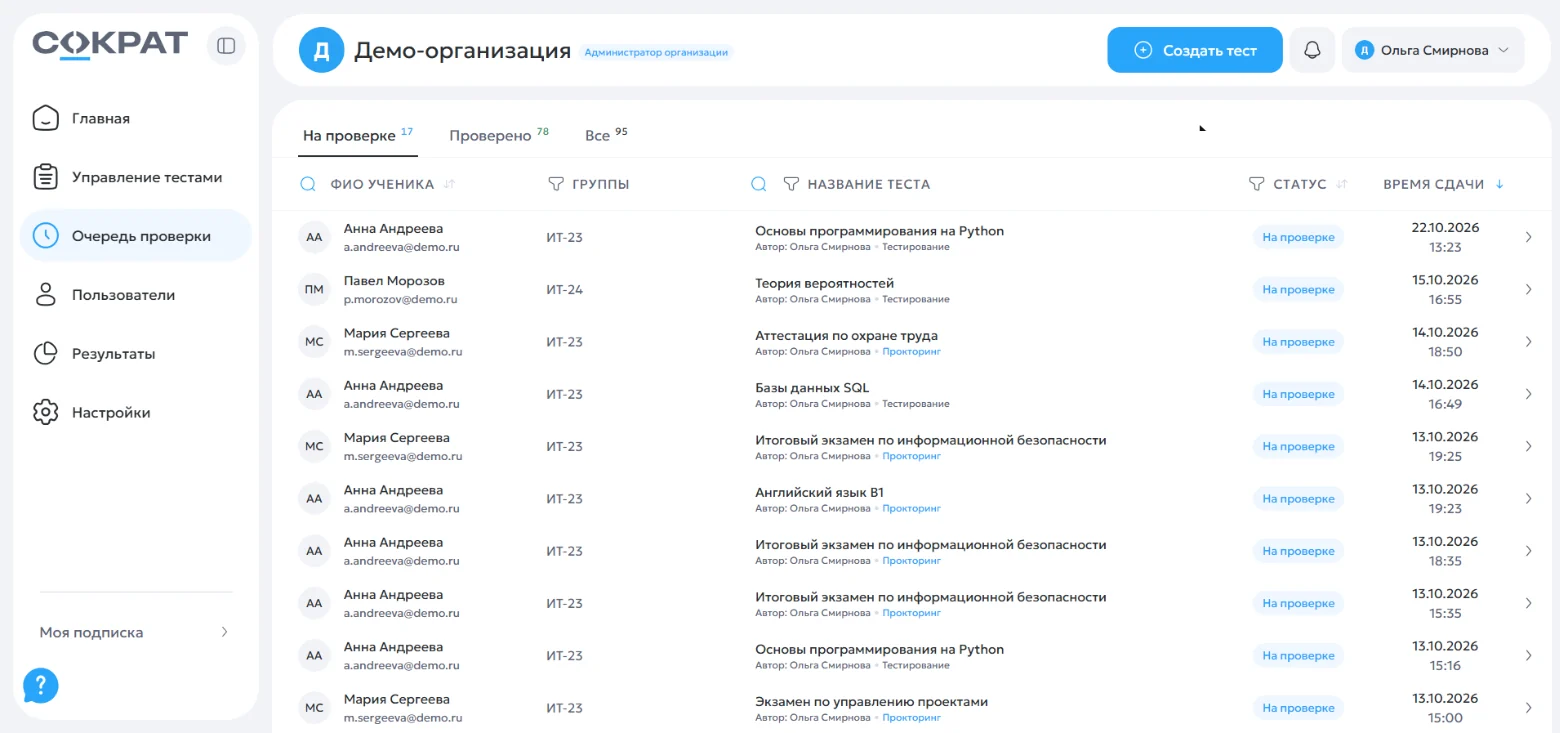Expand Моя подписка with its chevron

[224, 632]
